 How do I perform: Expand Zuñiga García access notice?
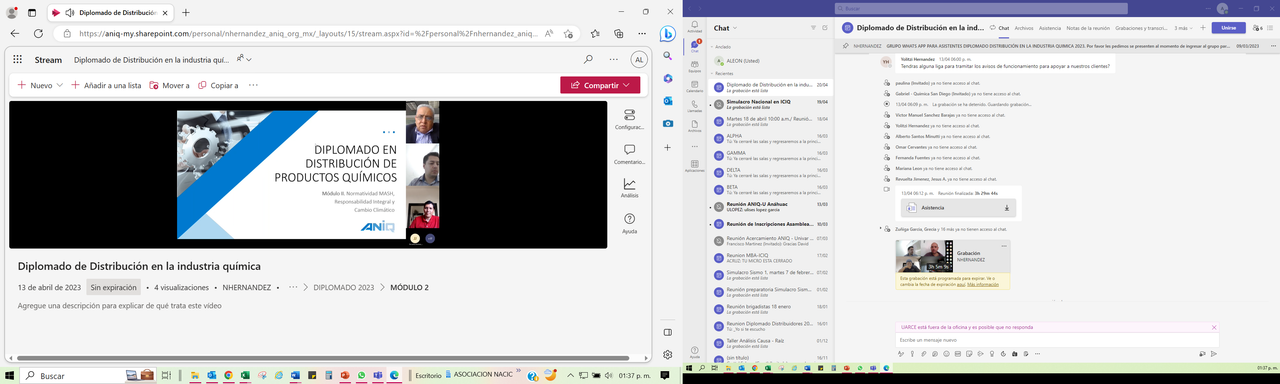pos(881,229)
